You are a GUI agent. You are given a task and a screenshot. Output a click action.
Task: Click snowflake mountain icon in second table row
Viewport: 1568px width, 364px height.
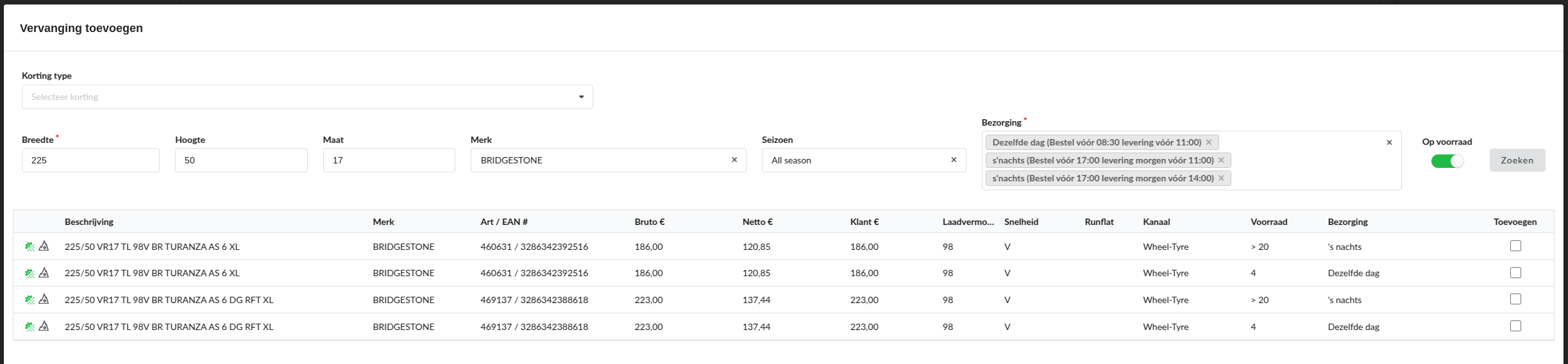44,273
